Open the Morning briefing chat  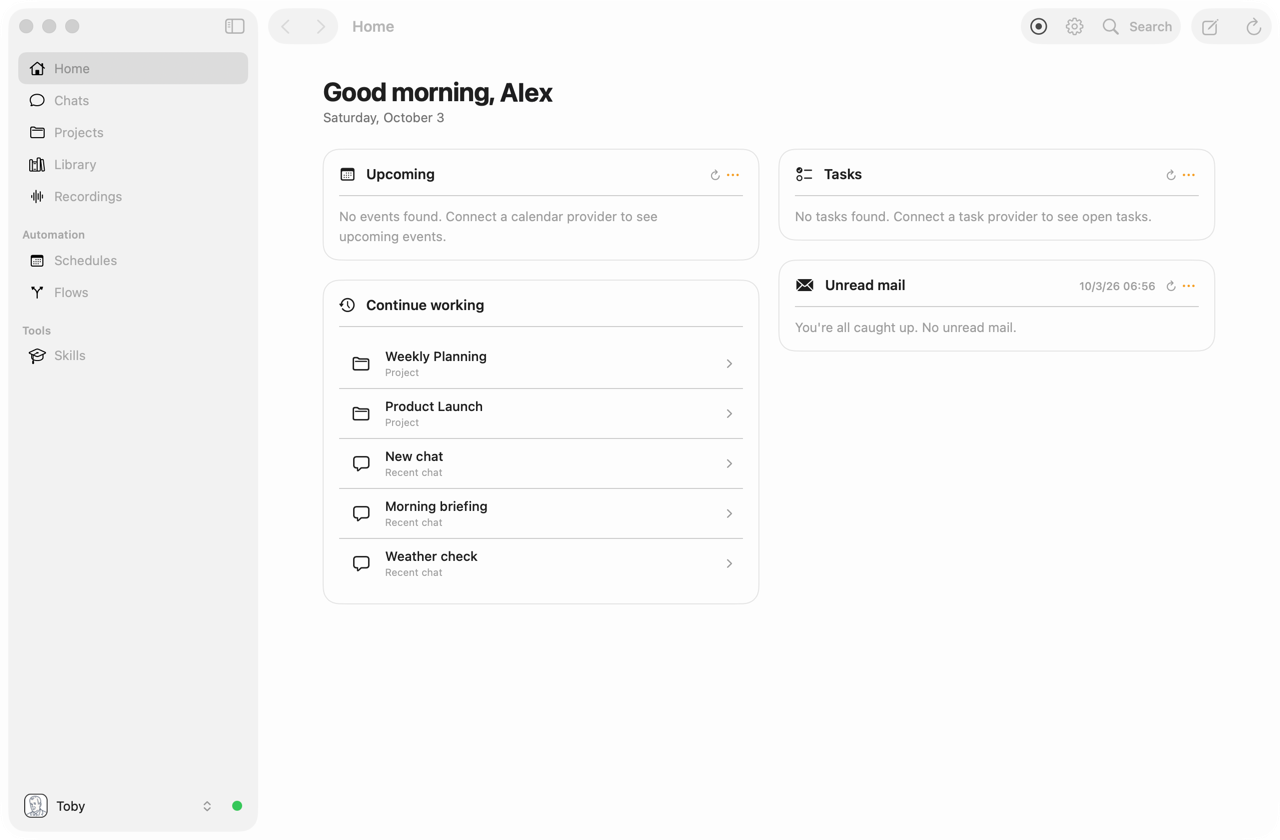(541, 514)
